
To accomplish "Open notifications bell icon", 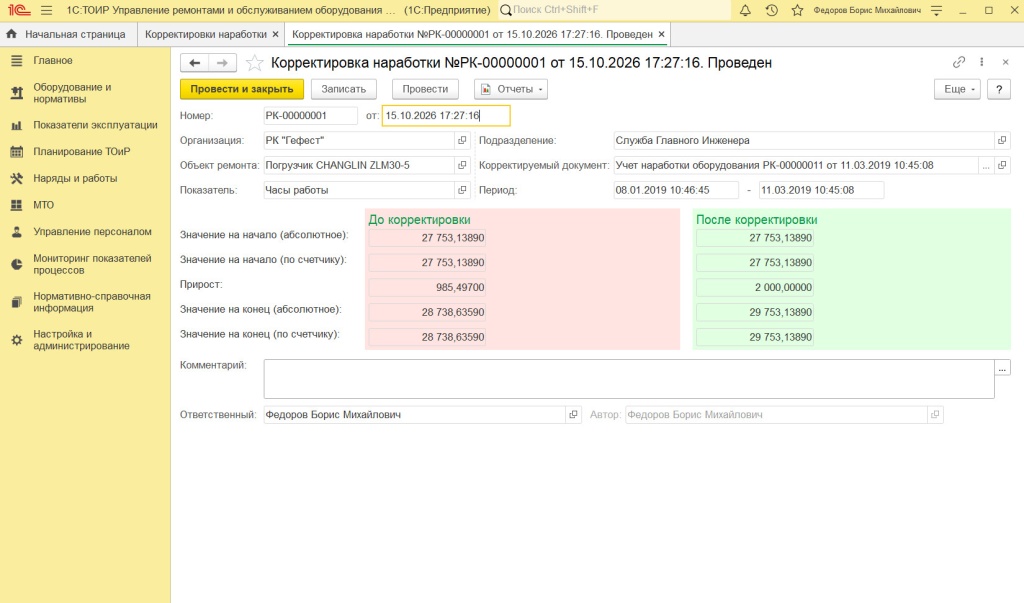I will point(745,10).
